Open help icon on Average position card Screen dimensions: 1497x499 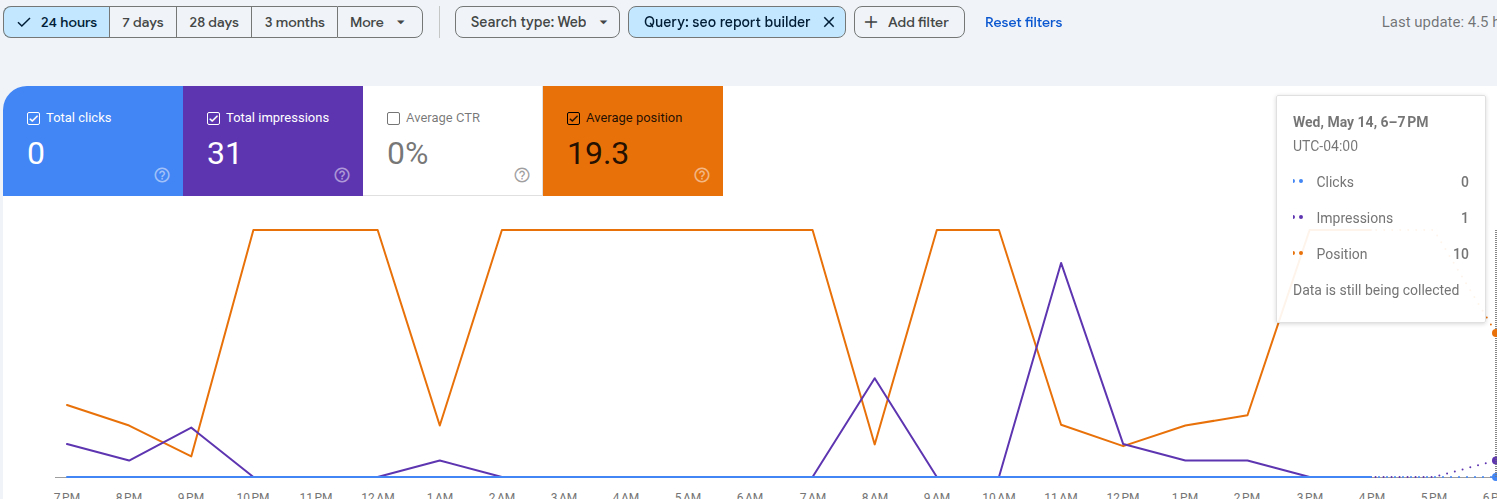[x=702, y=175]
